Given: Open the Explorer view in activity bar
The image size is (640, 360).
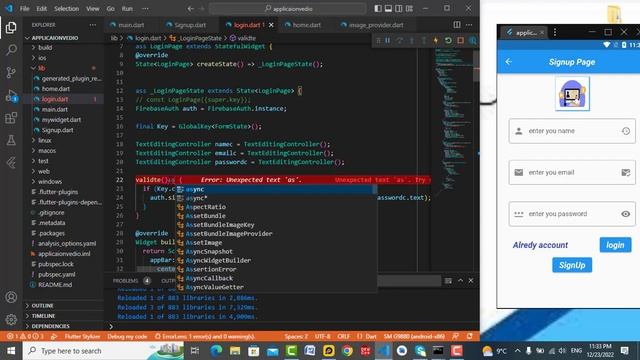Looking at the screenshot, I should click(11, 27).
